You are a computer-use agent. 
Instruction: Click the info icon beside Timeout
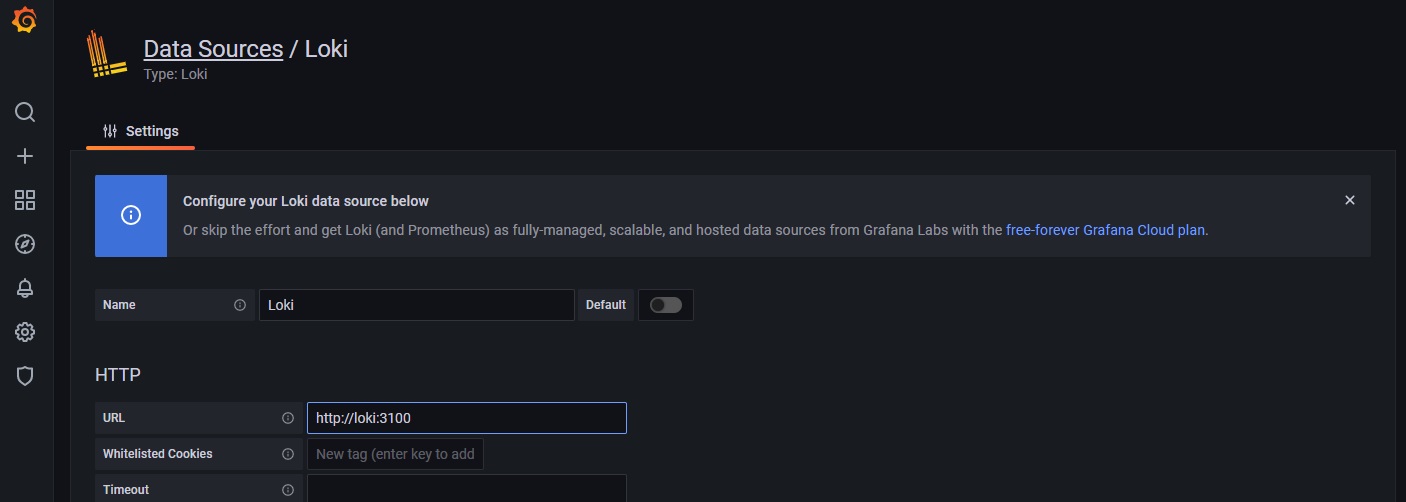coord(288,490)
